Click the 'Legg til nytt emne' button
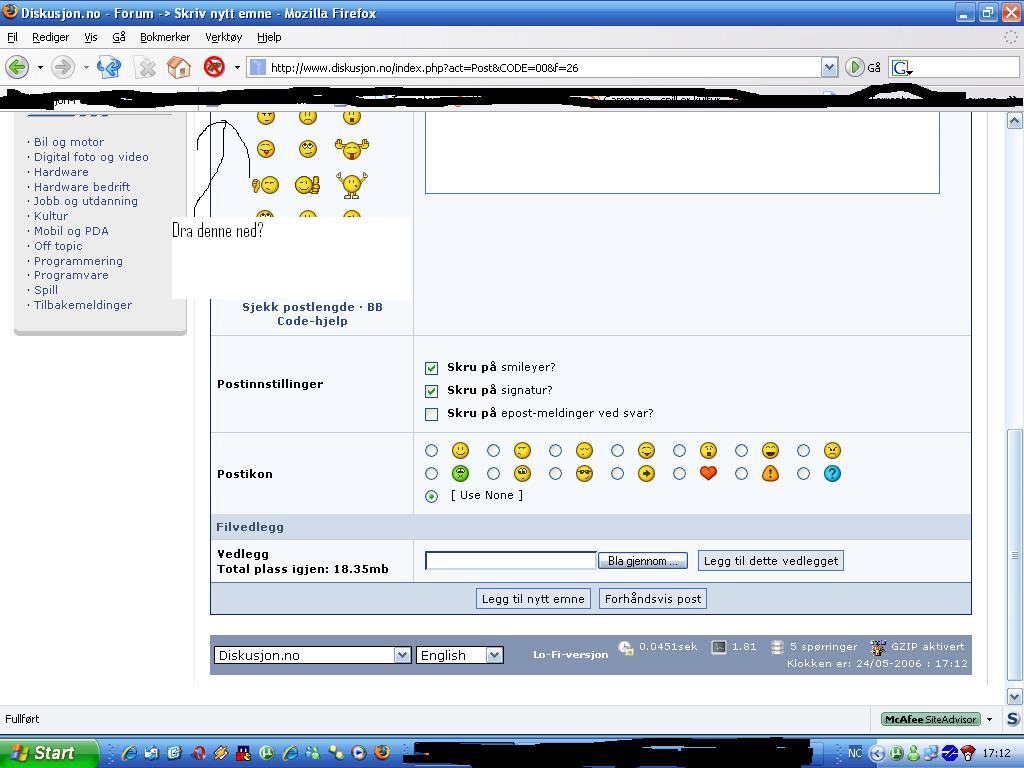Viewport: 1024px width, 768px height. pos(533,599)
